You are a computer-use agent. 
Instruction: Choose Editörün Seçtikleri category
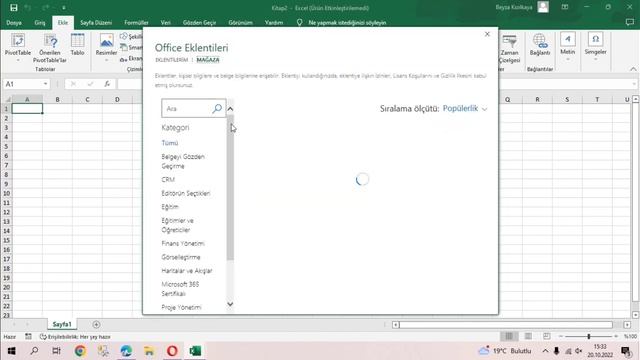coord(186,193)
